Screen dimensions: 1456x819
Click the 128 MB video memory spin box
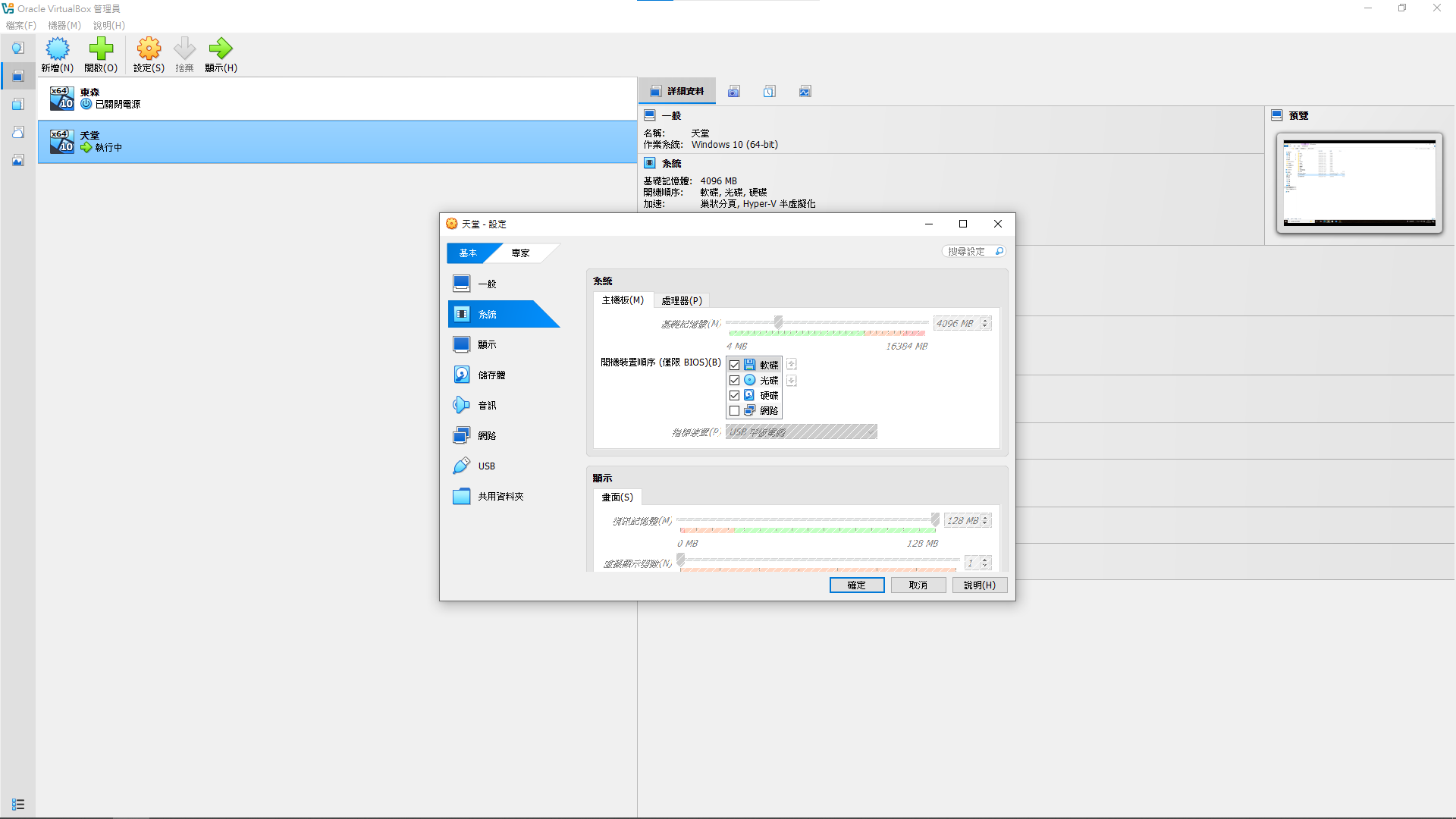967,521
